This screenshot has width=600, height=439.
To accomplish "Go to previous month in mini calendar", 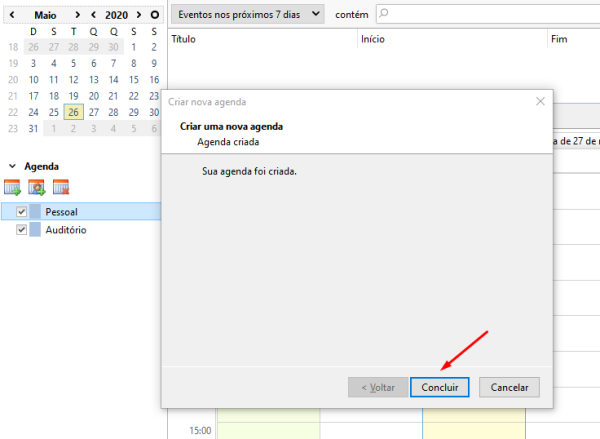I will coord(12,15).
